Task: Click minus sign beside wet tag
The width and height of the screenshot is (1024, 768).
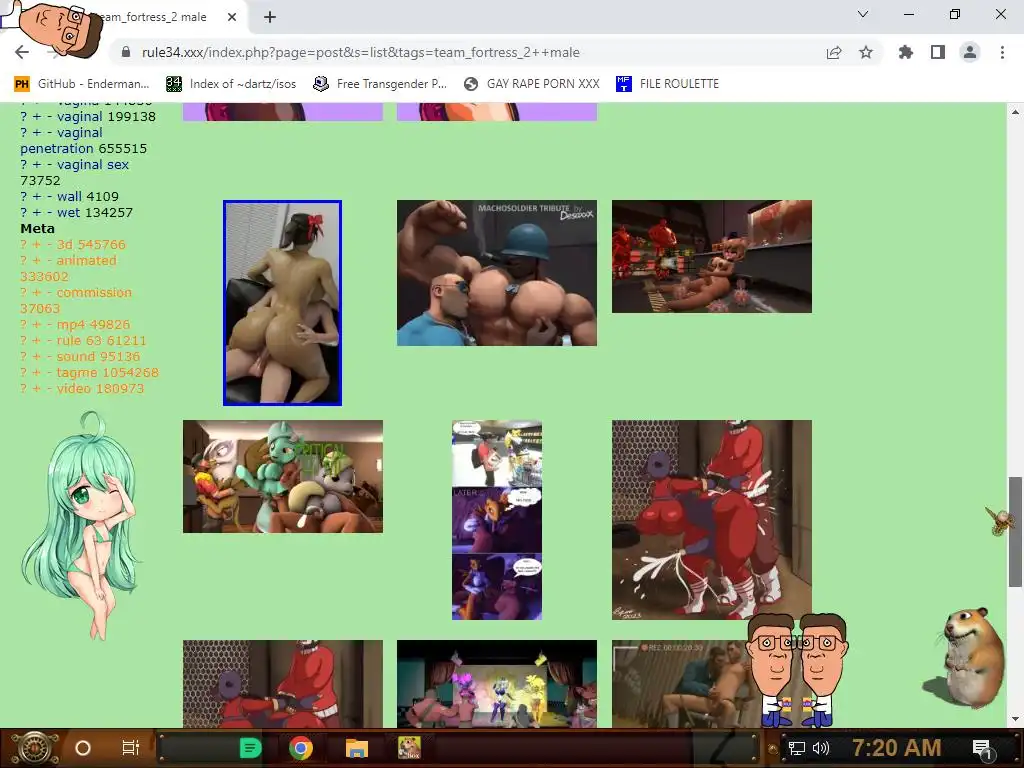Action: point(49,212)
